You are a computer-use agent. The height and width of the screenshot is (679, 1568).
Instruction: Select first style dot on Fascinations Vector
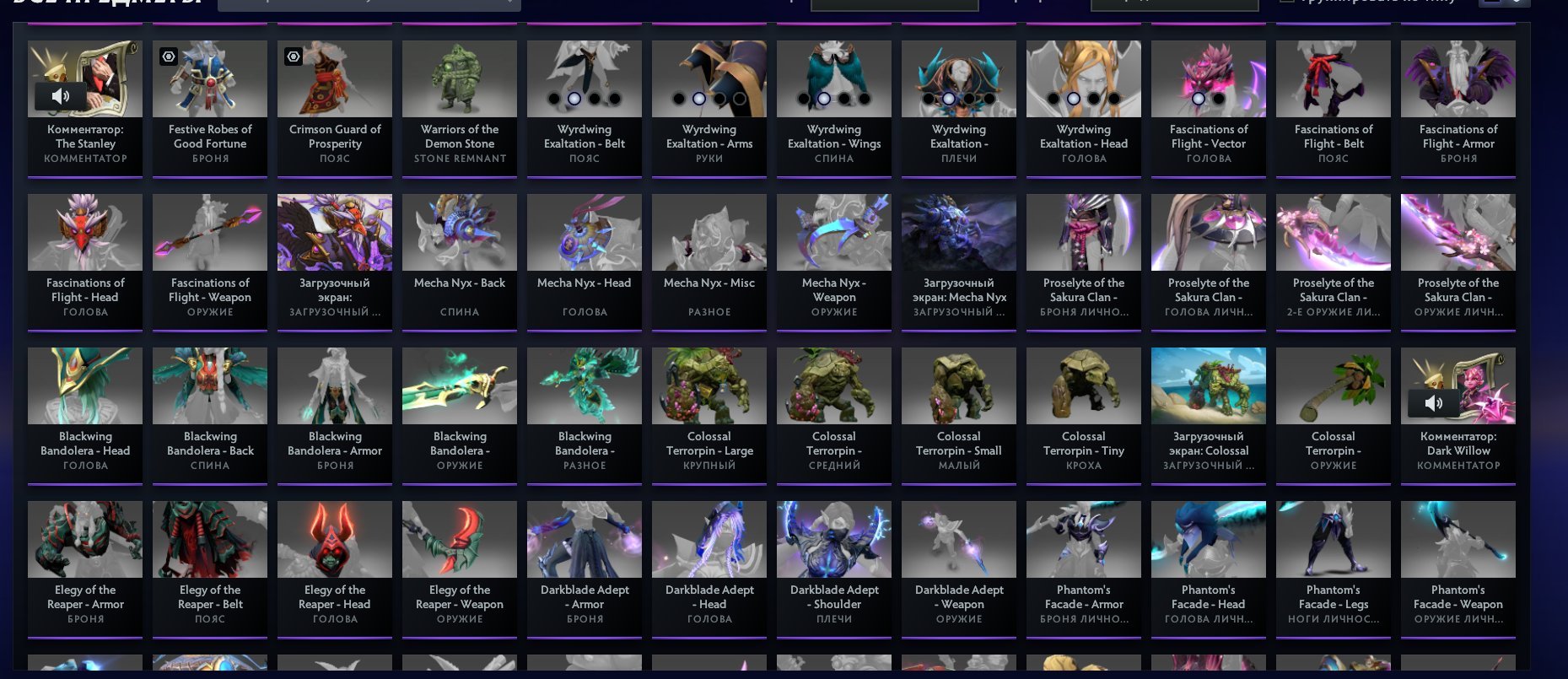tap(1199, 99)
